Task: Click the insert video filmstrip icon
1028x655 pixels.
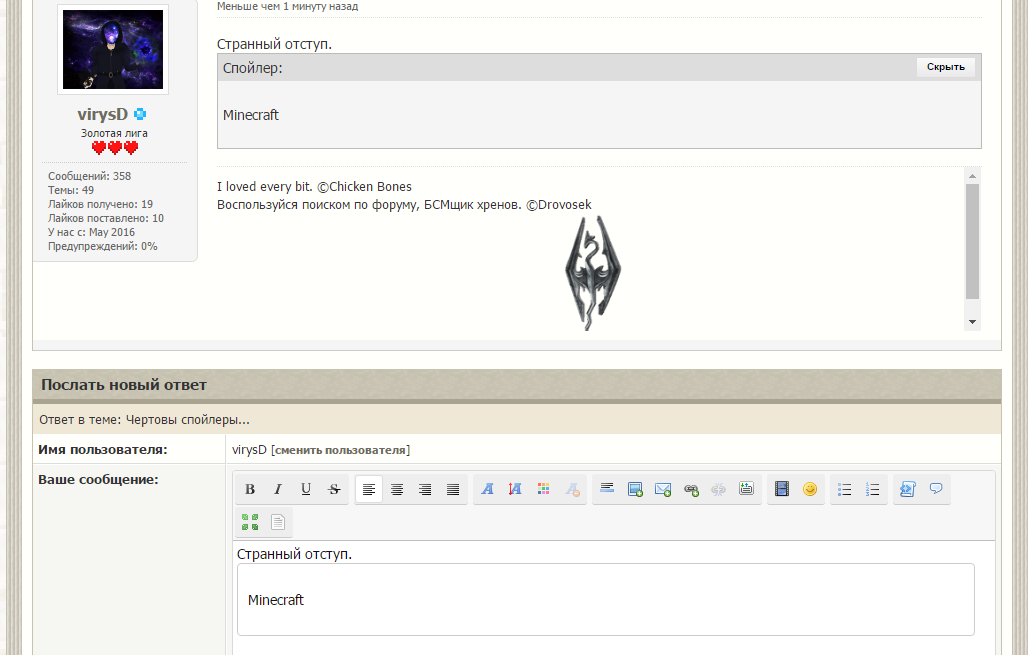Action: 781,489
